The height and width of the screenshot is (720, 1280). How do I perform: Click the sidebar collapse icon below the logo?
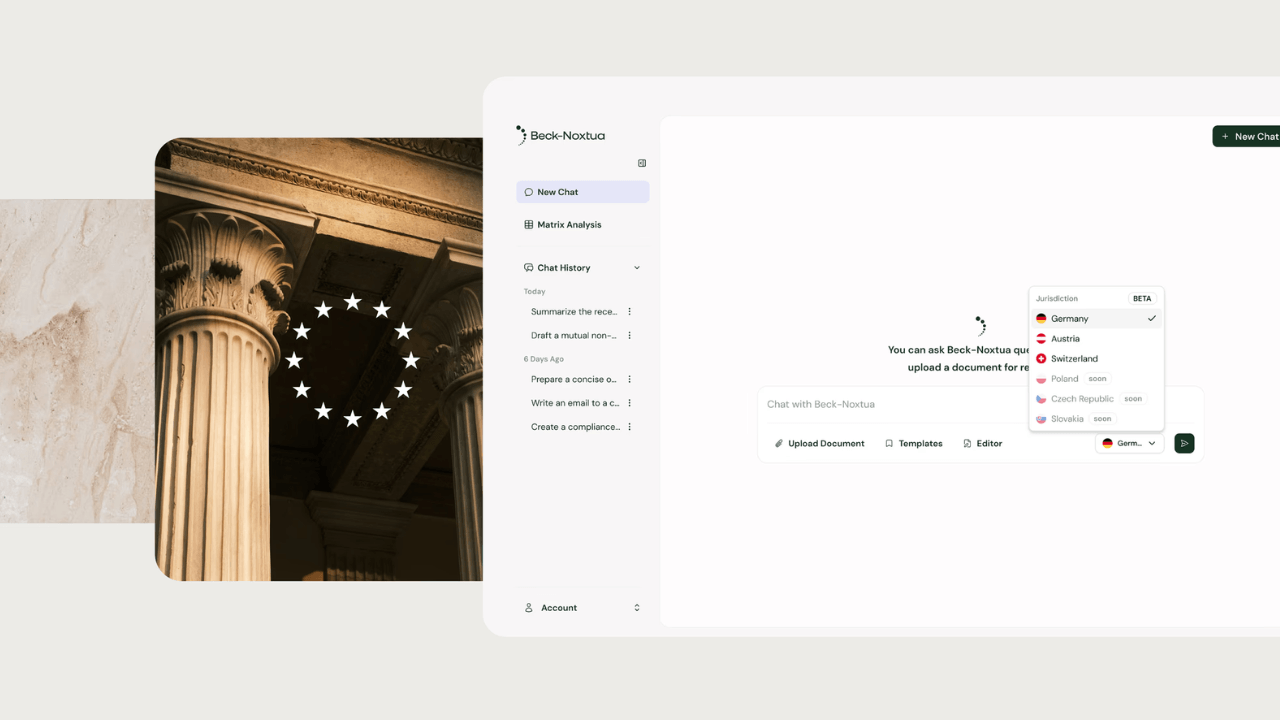[x=641, y=162]
